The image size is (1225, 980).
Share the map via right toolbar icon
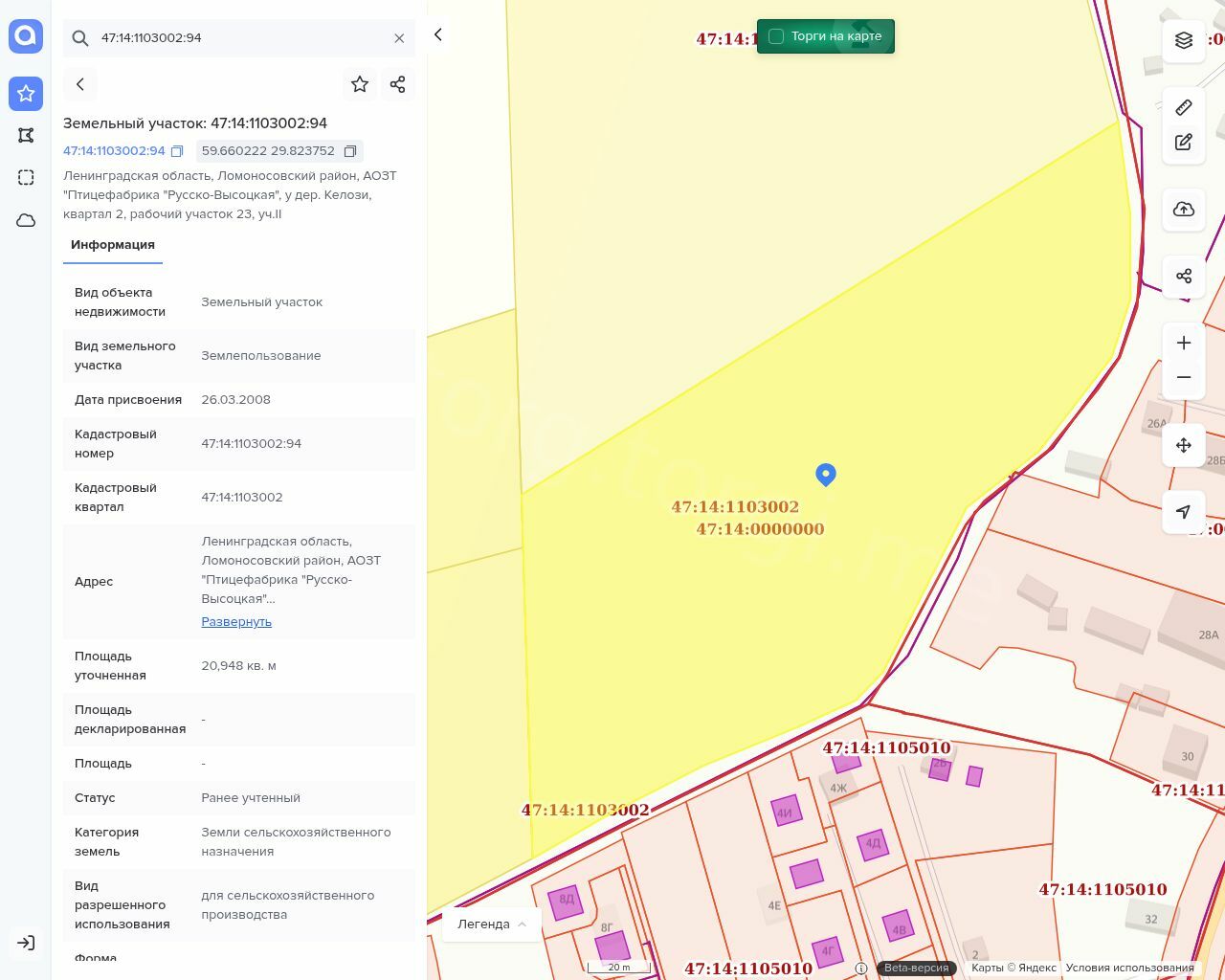click(x=1184, y=277)
